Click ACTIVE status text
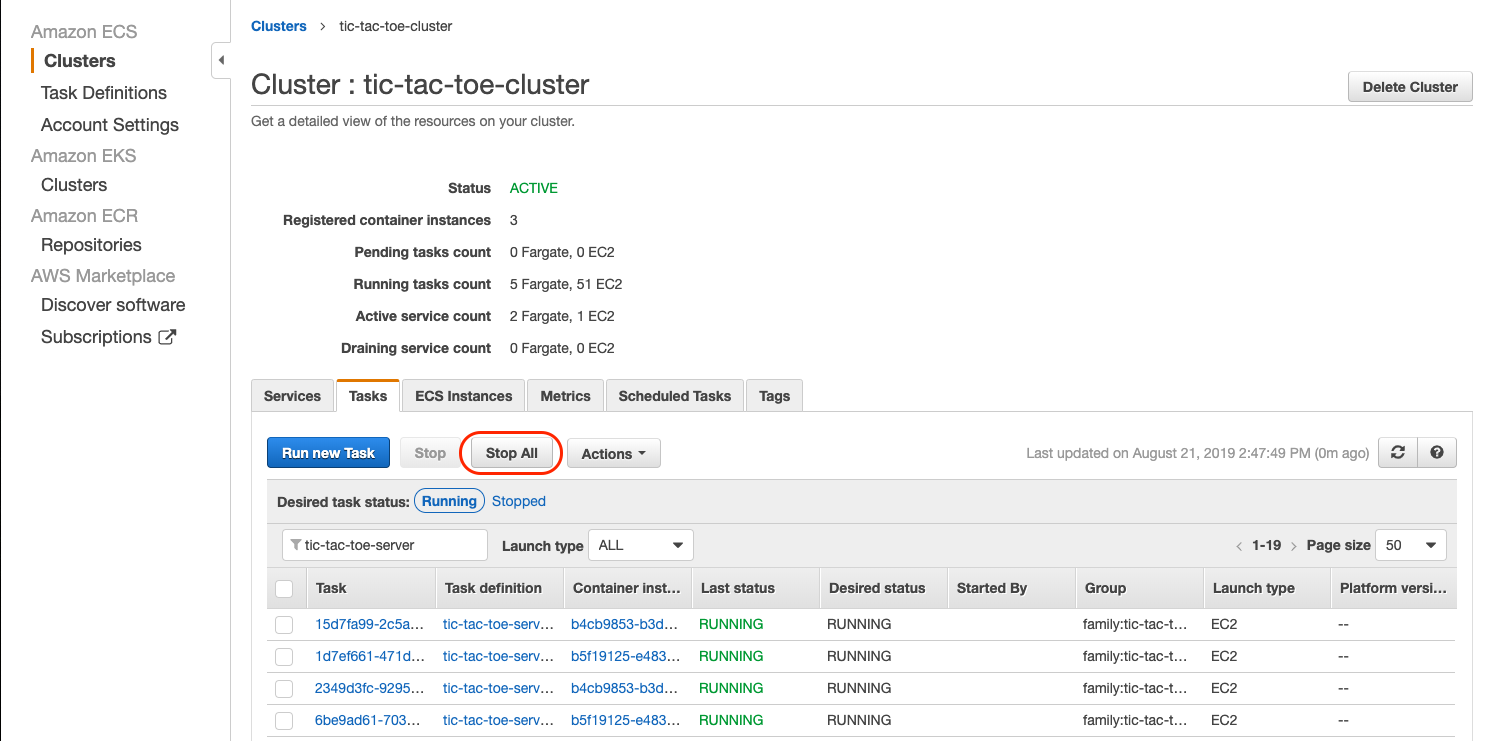The height and width of the screenshot is (741, 1490). coord(534,188)
